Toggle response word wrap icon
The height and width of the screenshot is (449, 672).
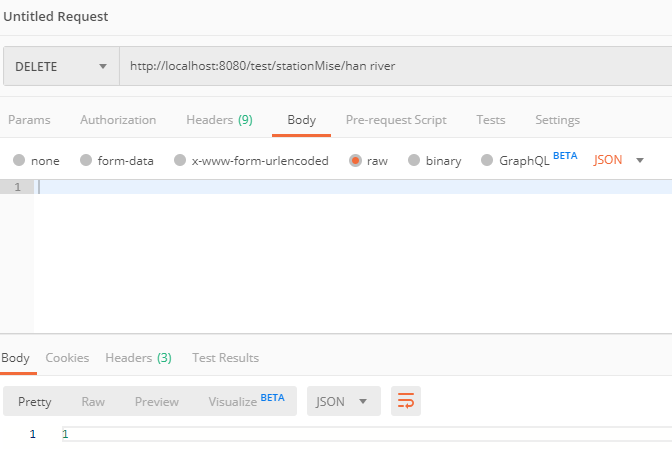point(406,401)
